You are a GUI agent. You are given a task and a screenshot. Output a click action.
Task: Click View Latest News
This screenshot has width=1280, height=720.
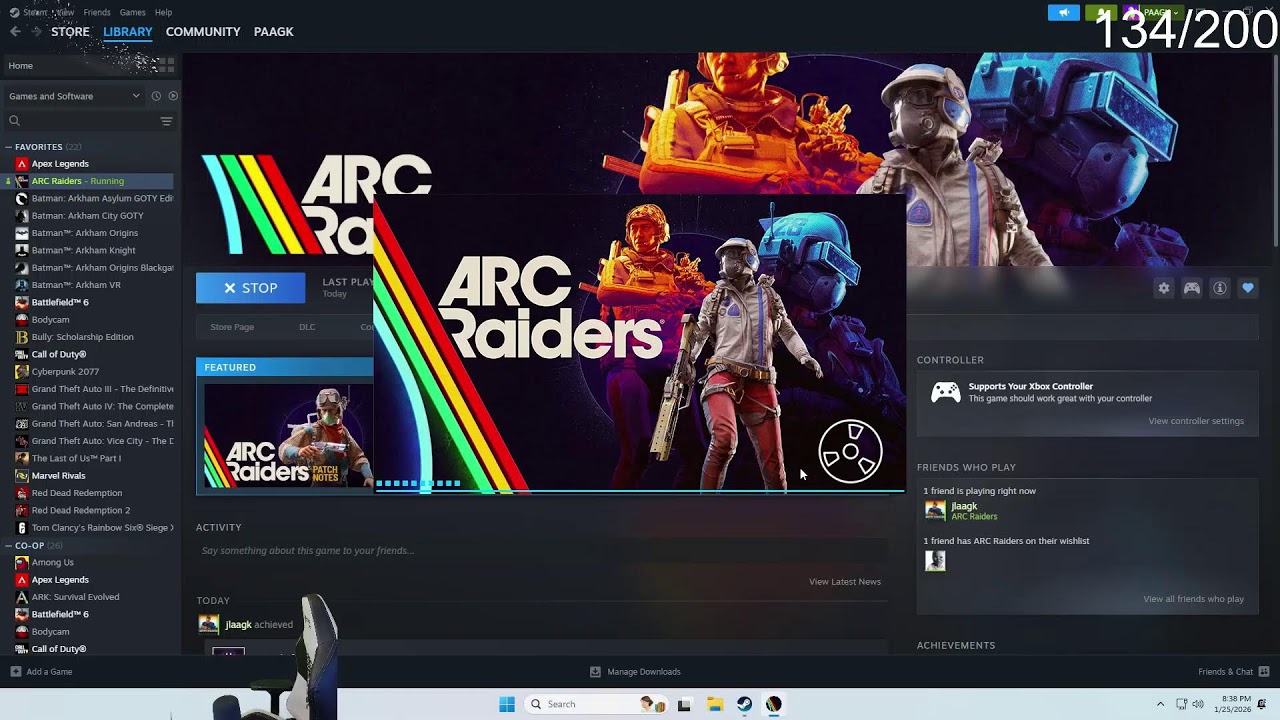845,582
